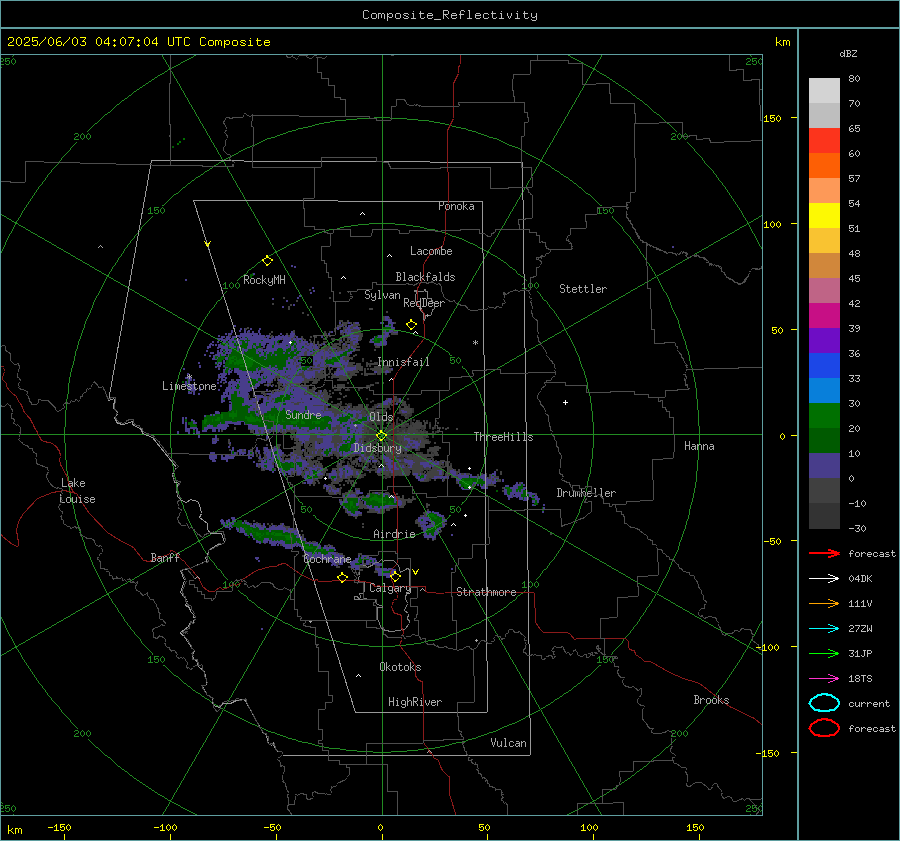Click the Banff city label
This screenshot has height=841, width=900.
[165, 558]
